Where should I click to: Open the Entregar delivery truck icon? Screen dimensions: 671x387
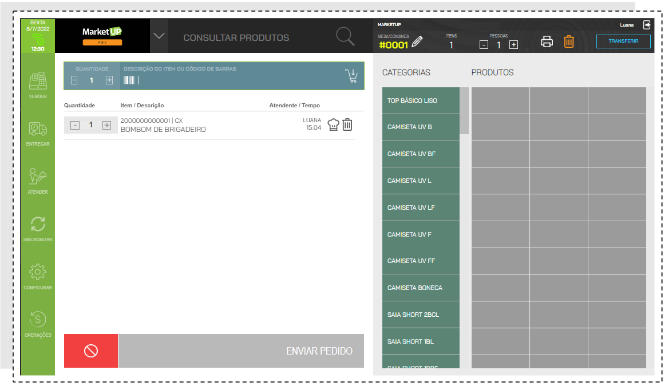(x=38, y=129)
